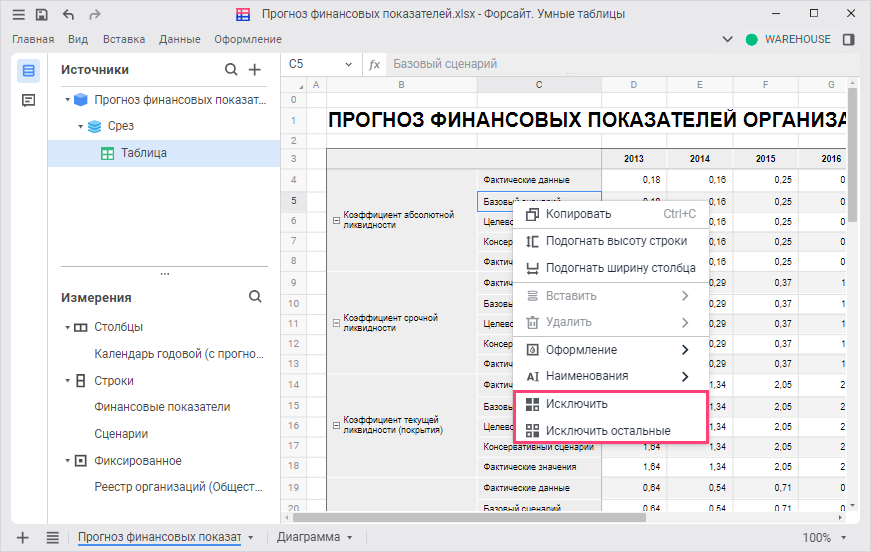Click the Копировать context menu entry
This screenshot has height=552, width=871.
pyautogui.click(x=610, y=214)
